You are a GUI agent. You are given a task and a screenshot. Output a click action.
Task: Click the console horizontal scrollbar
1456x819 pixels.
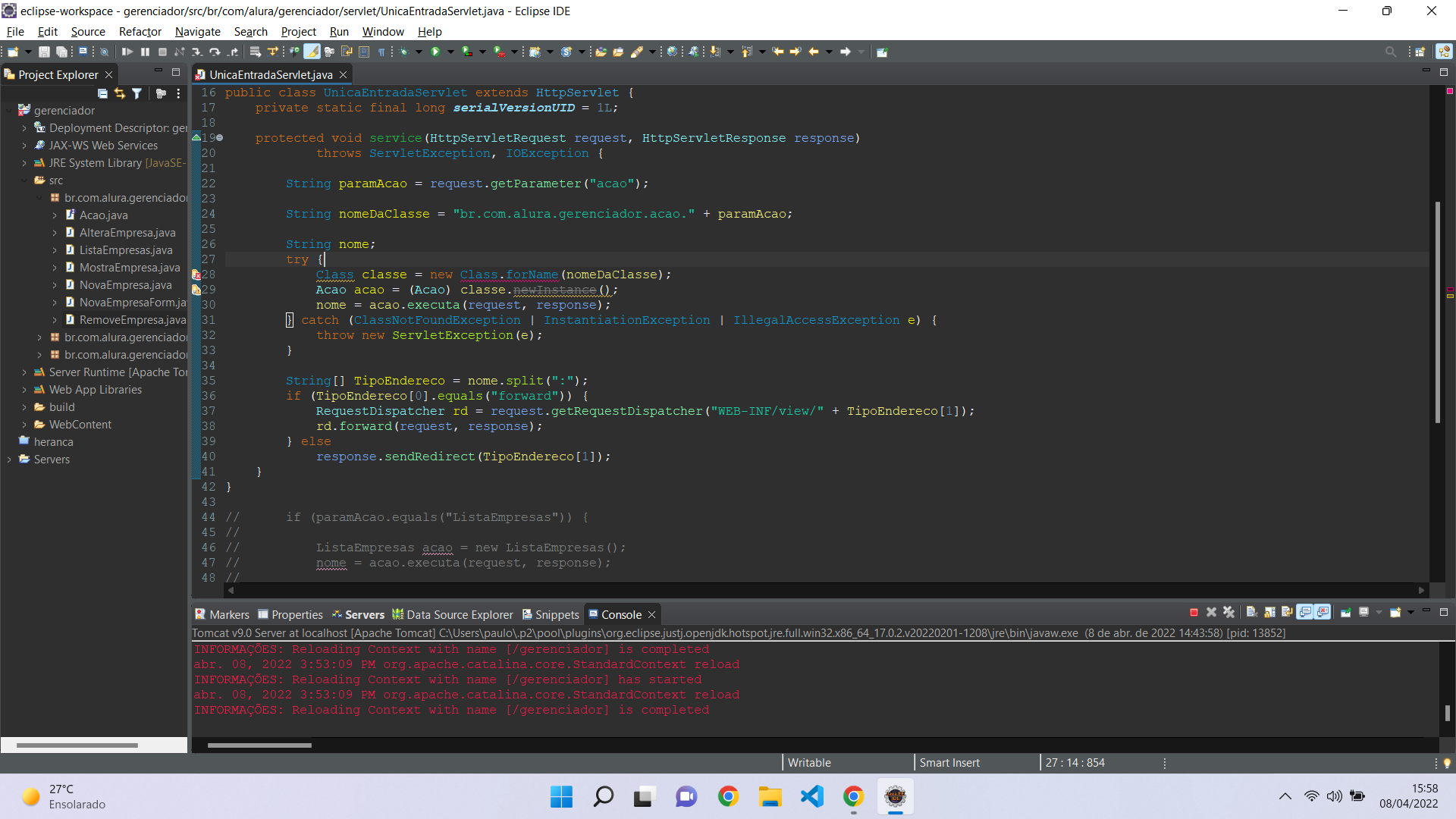259,745
